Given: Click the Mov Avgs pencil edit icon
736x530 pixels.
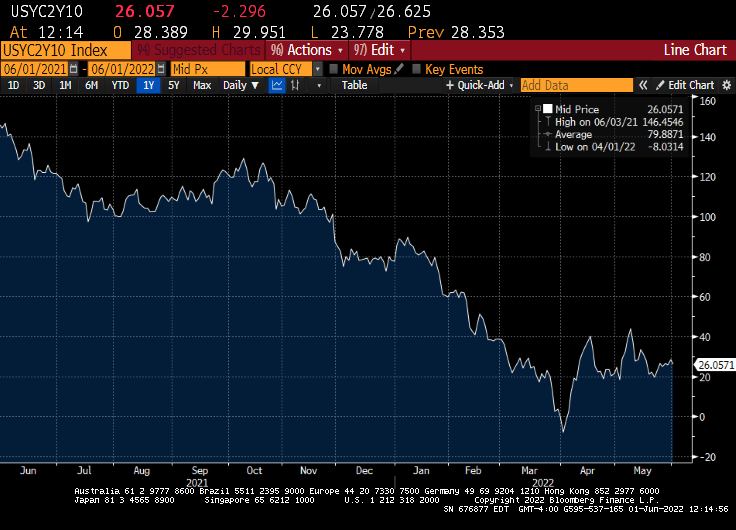Looking at the screenshot, I should 400,69.
